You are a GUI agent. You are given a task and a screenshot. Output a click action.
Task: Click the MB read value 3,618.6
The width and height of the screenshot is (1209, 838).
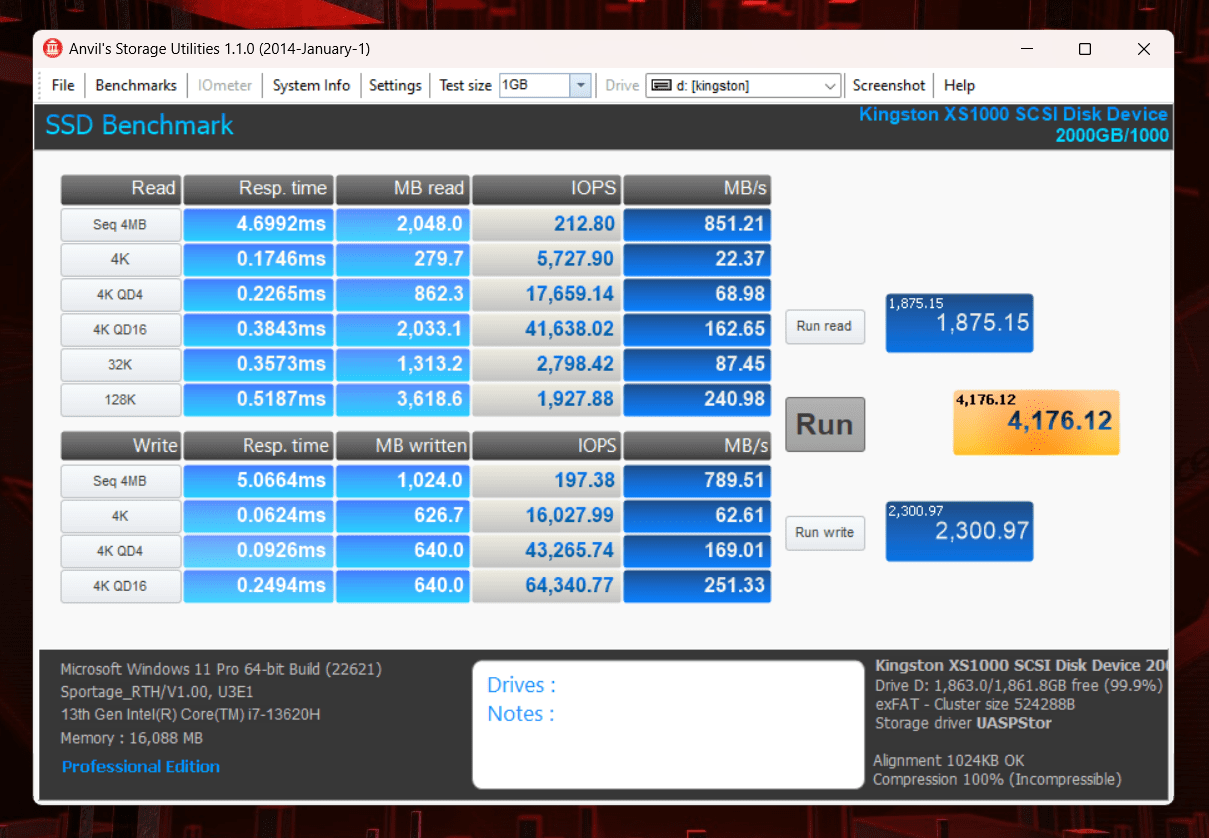coord(403,400)
